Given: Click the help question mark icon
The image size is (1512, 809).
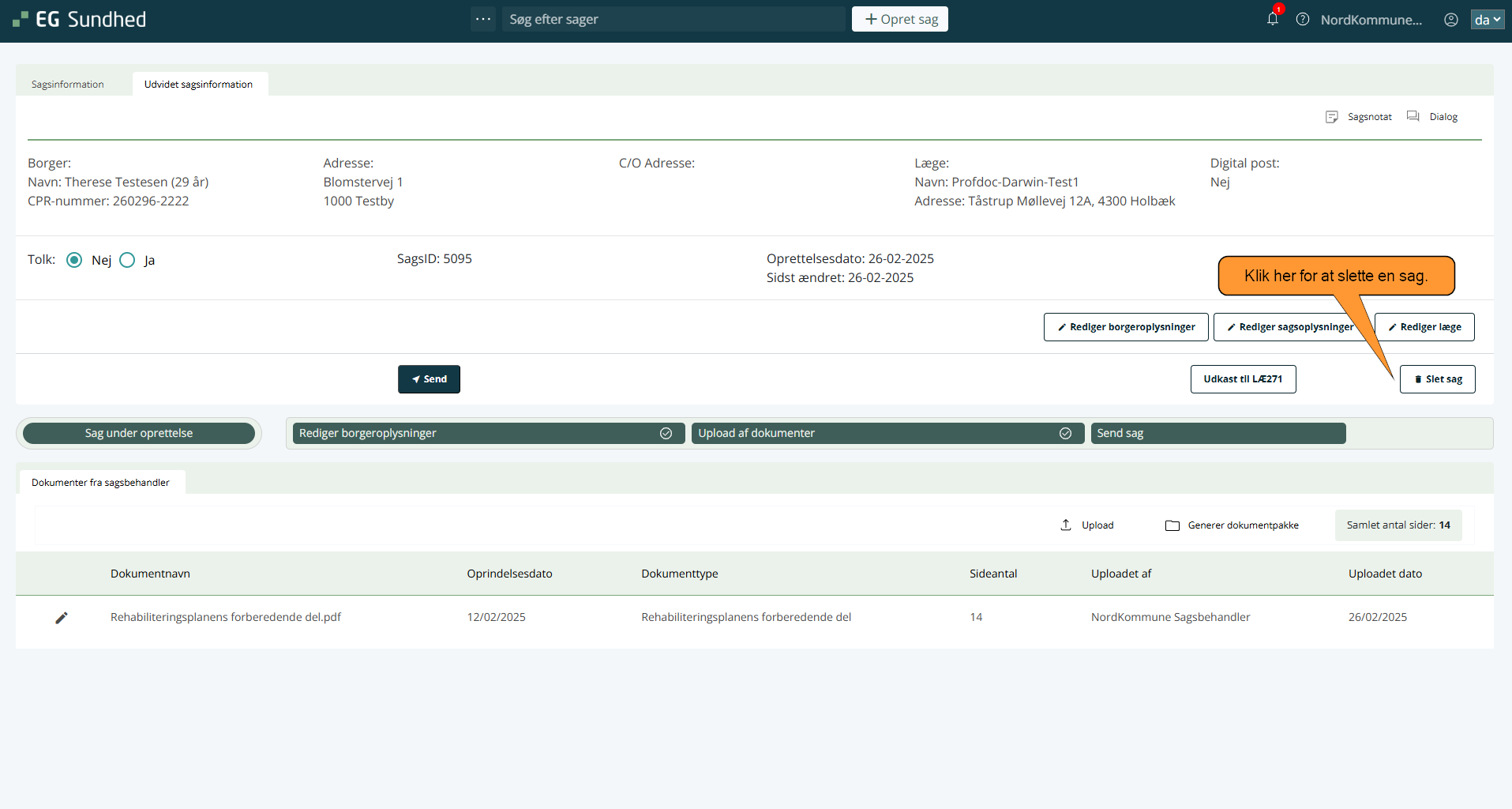Looking at the screenshot, I should 1303,20.
